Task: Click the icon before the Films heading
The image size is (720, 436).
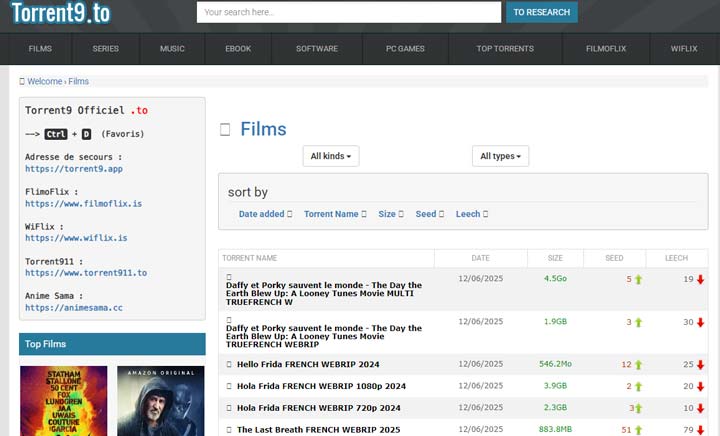Action: [x=225, y=129]
